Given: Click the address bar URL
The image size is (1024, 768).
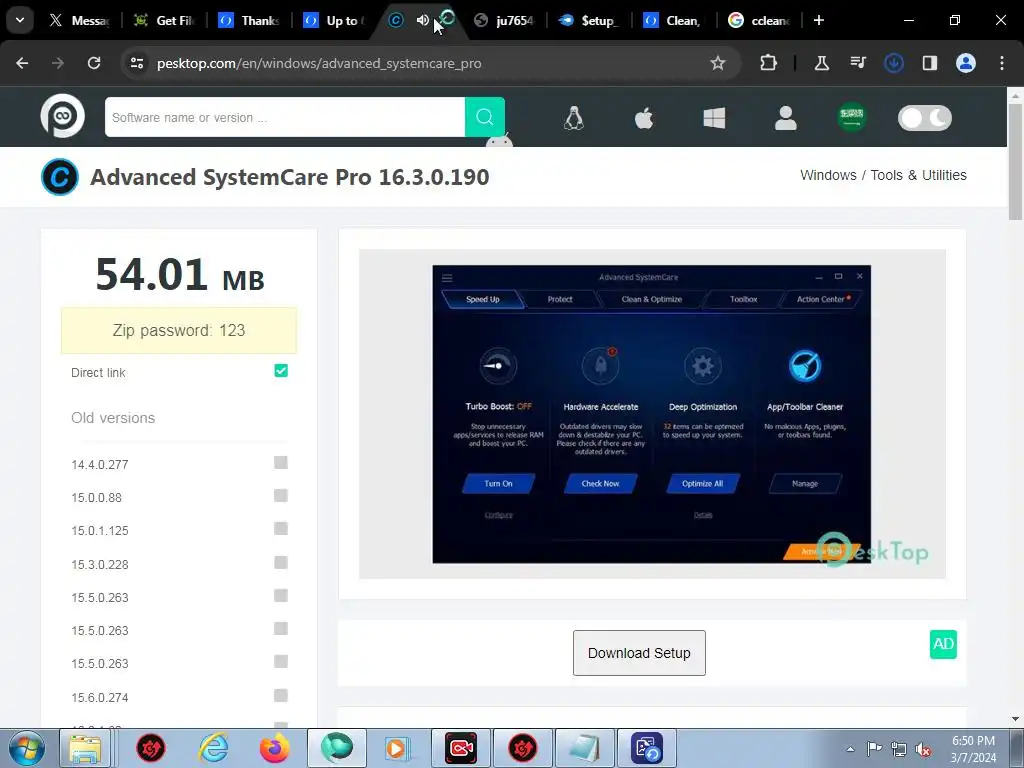Looking at the screenshot, I should click(x=319, y=63).
